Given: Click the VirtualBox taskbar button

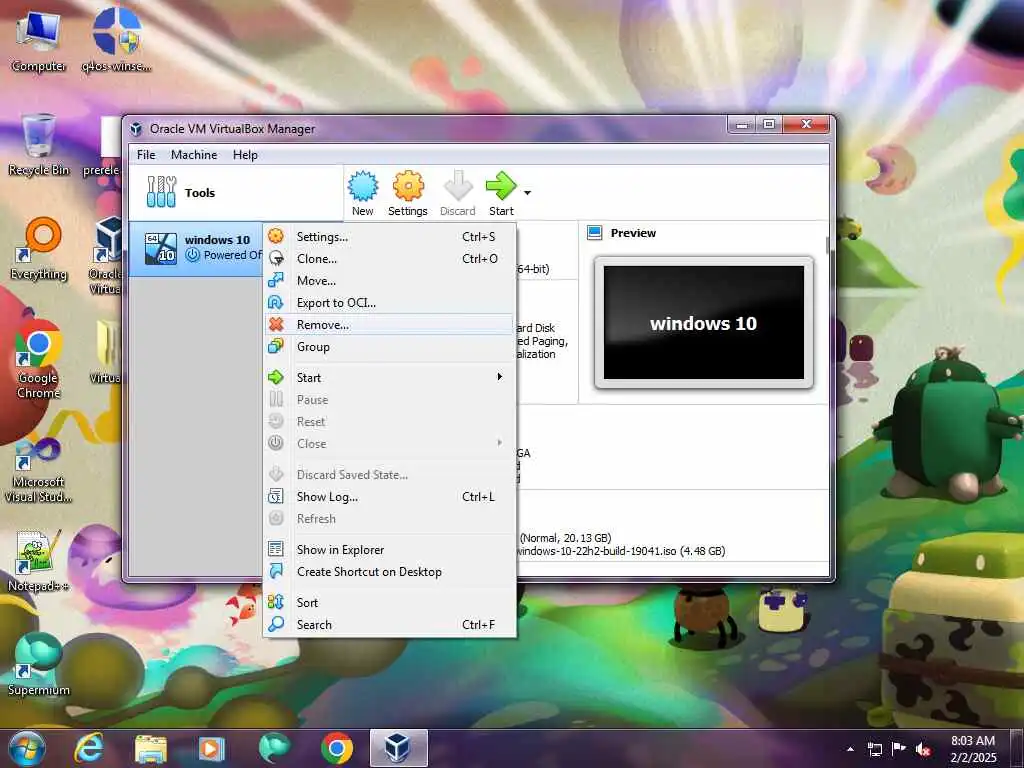Looking at the screenshot, I should (x=398, y=748).
